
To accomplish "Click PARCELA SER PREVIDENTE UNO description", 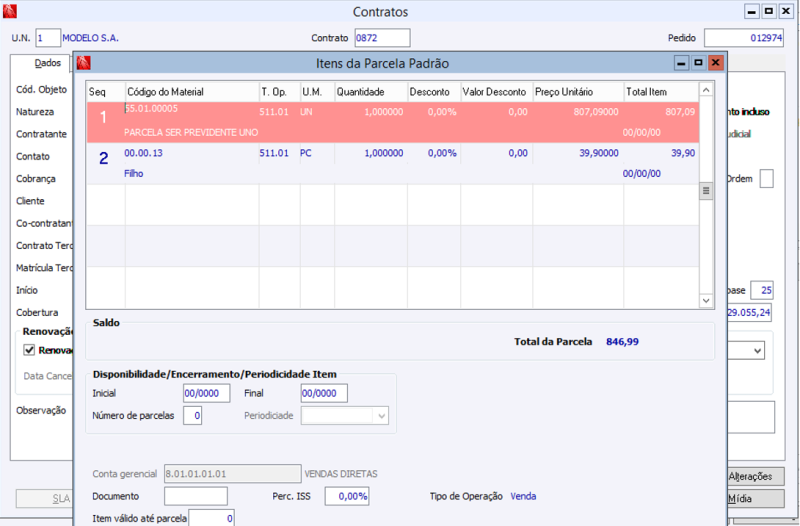I will tap(191, 133).
